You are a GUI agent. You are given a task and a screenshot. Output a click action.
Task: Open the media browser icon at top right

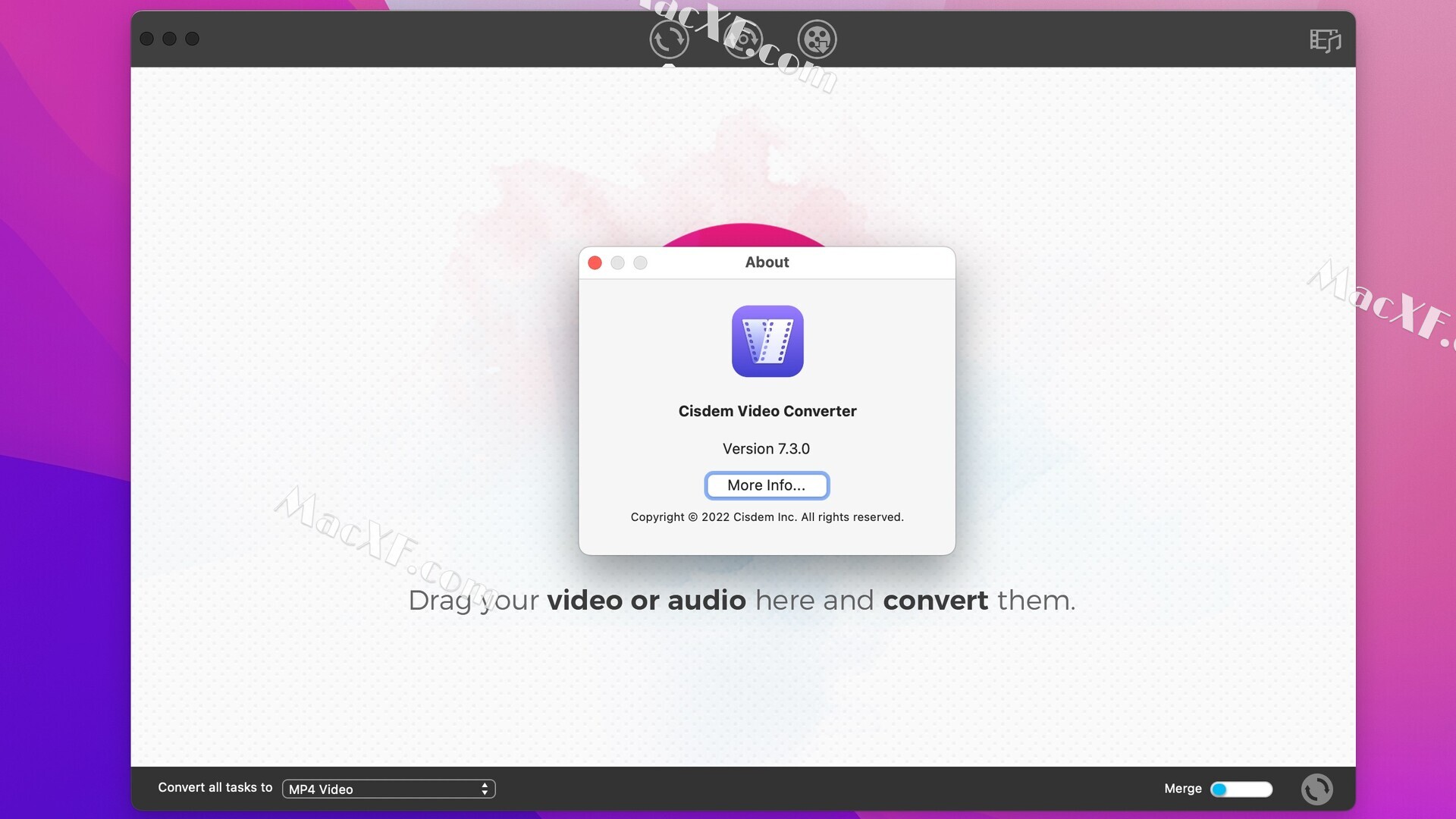click(1326, 40)
